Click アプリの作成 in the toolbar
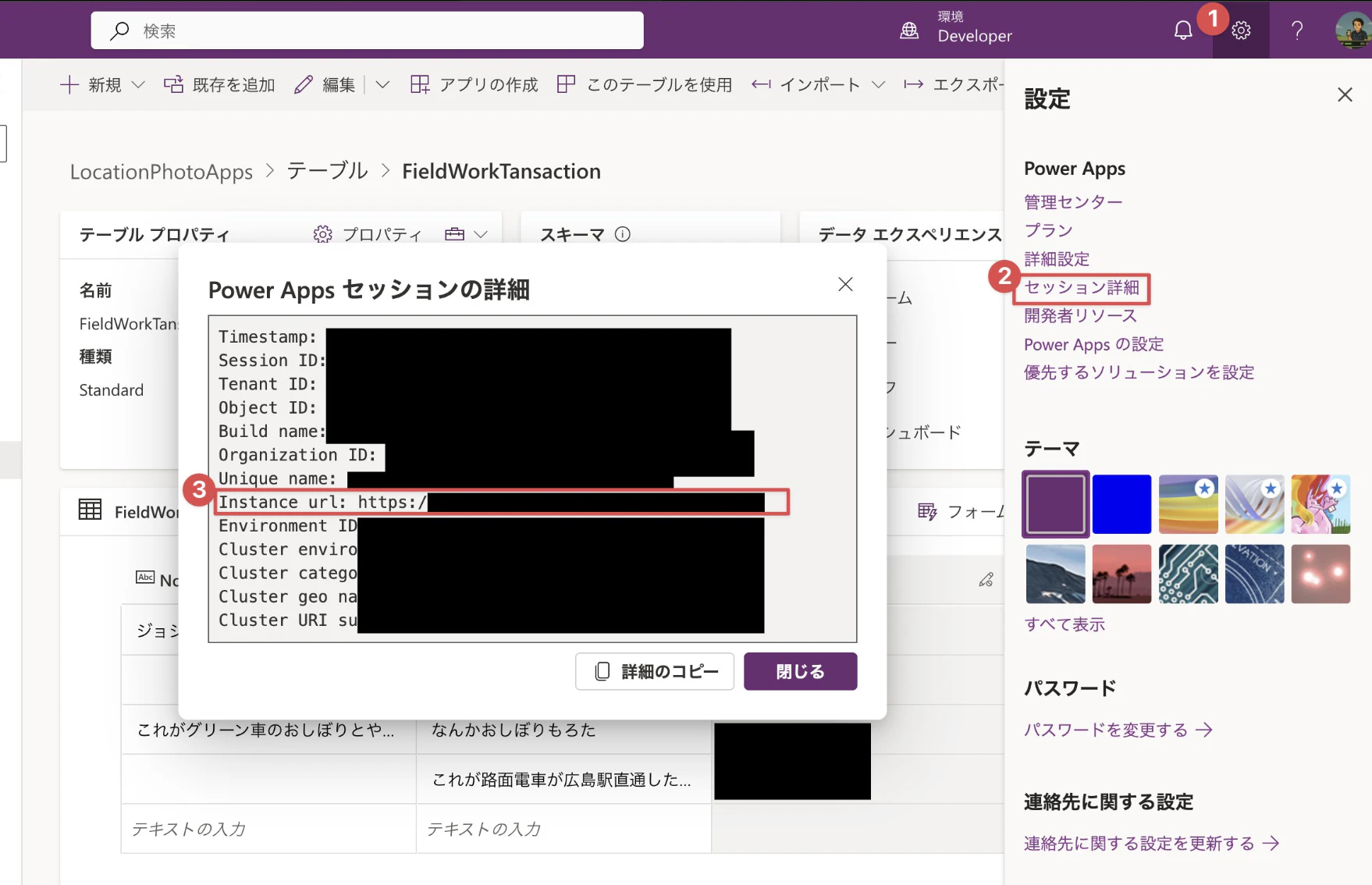Viewport: 1372px width, 885px height. 475,84
